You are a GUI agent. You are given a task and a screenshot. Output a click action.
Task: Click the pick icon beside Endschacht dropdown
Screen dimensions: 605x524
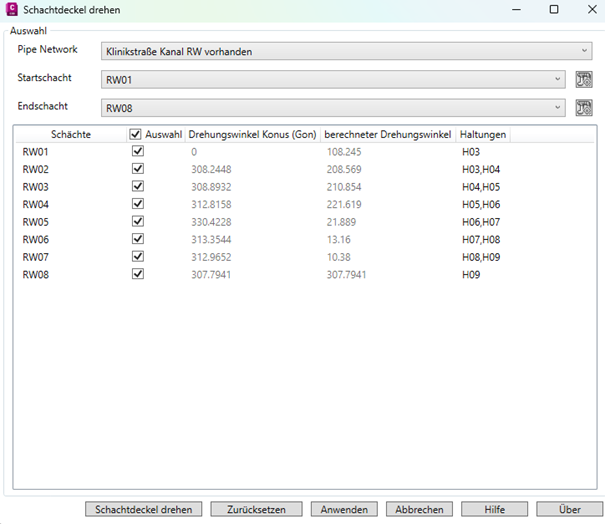(x=585, y=108)
